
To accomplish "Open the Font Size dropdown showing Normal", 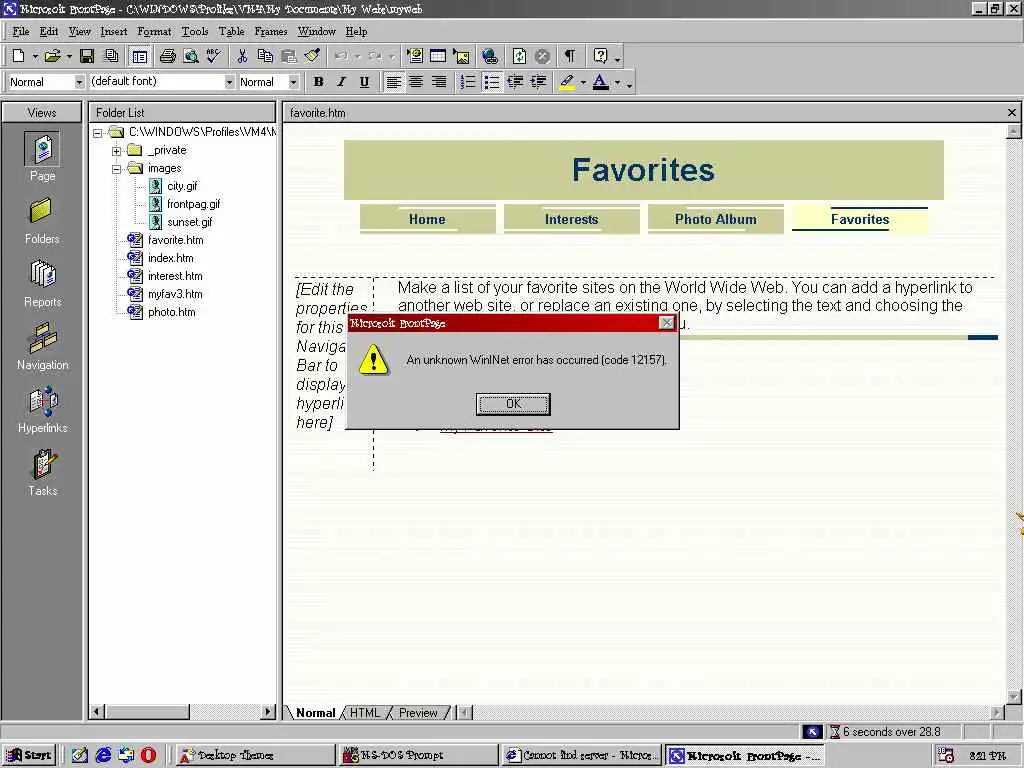I will point(293,82).
